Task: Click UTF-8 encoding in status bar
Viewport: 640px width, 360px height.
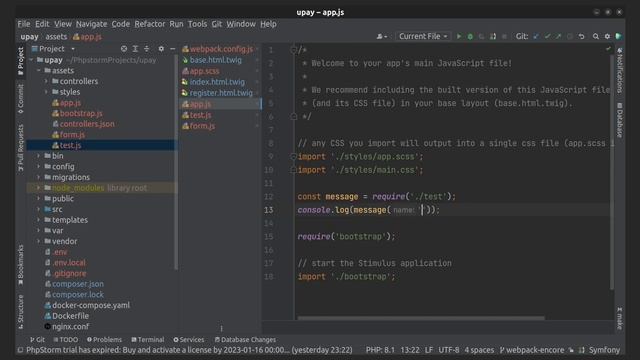Action: pyautogui.click(x=449, y=350)
